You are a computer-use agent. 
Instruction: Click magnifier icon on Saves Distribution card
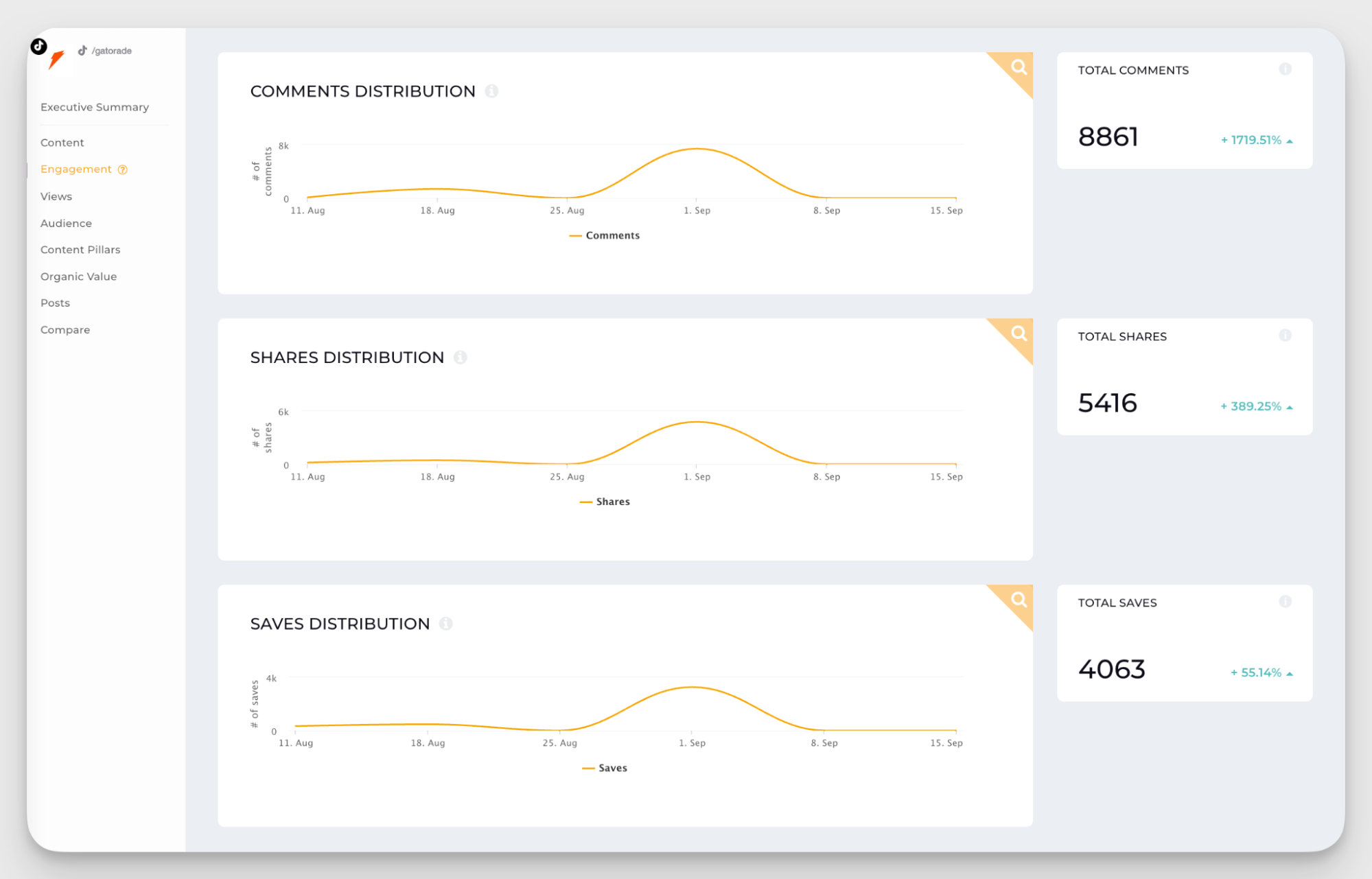1019,600
